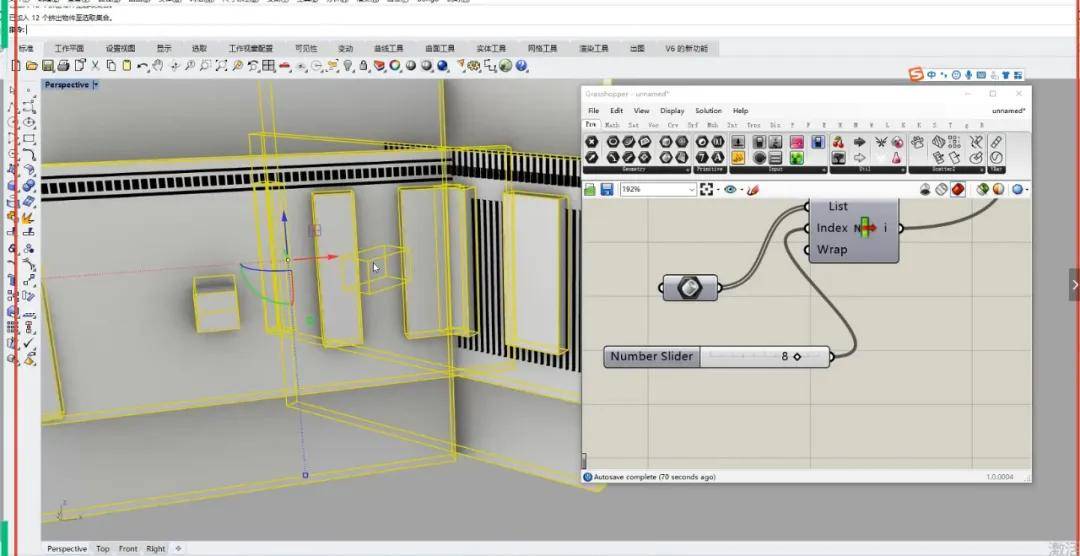Click Zoom Extents icon in Grasshopper canvas toolbar
Image resolution: width=1080 pixels, height=556 pixels.
(x=706, y=189)
